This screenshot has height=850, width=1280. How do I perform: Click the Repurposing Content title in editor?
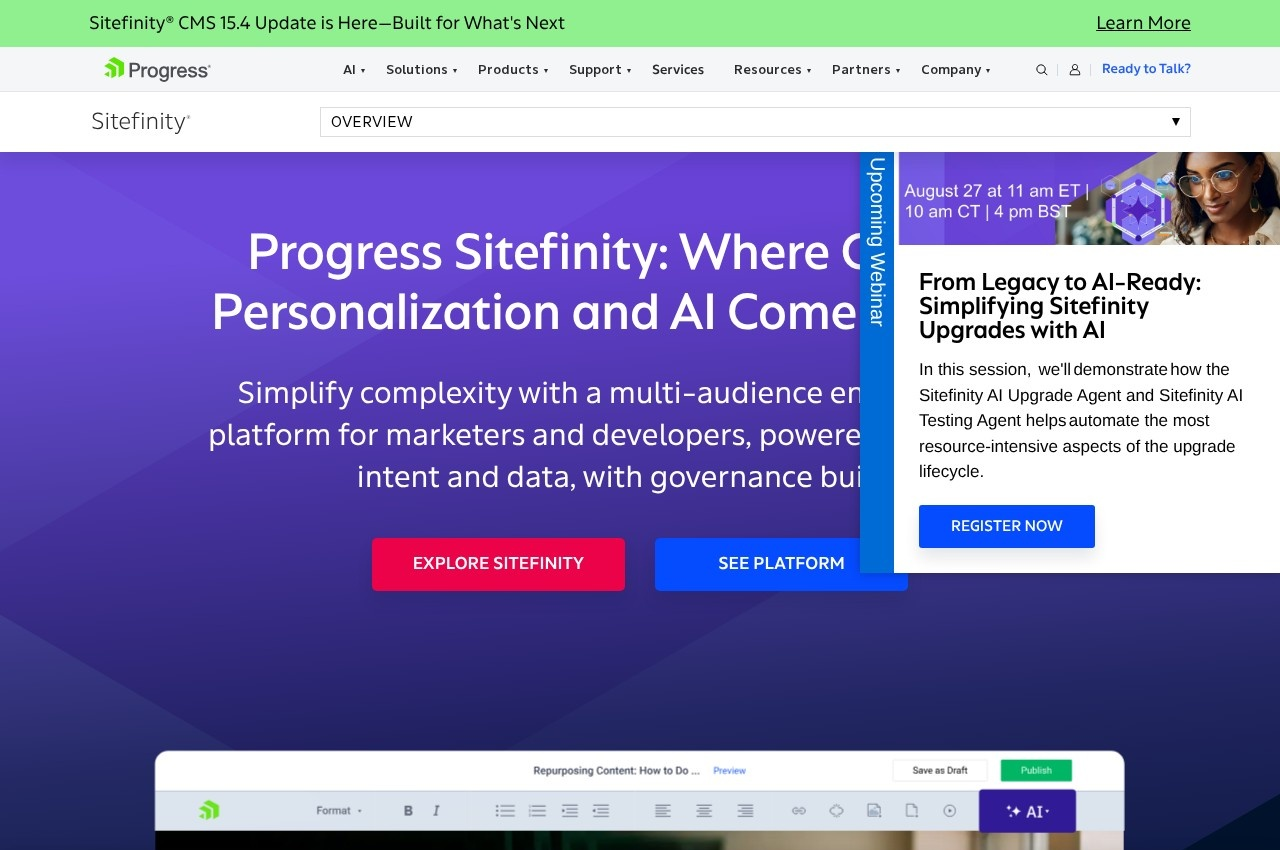coord(617,771)
